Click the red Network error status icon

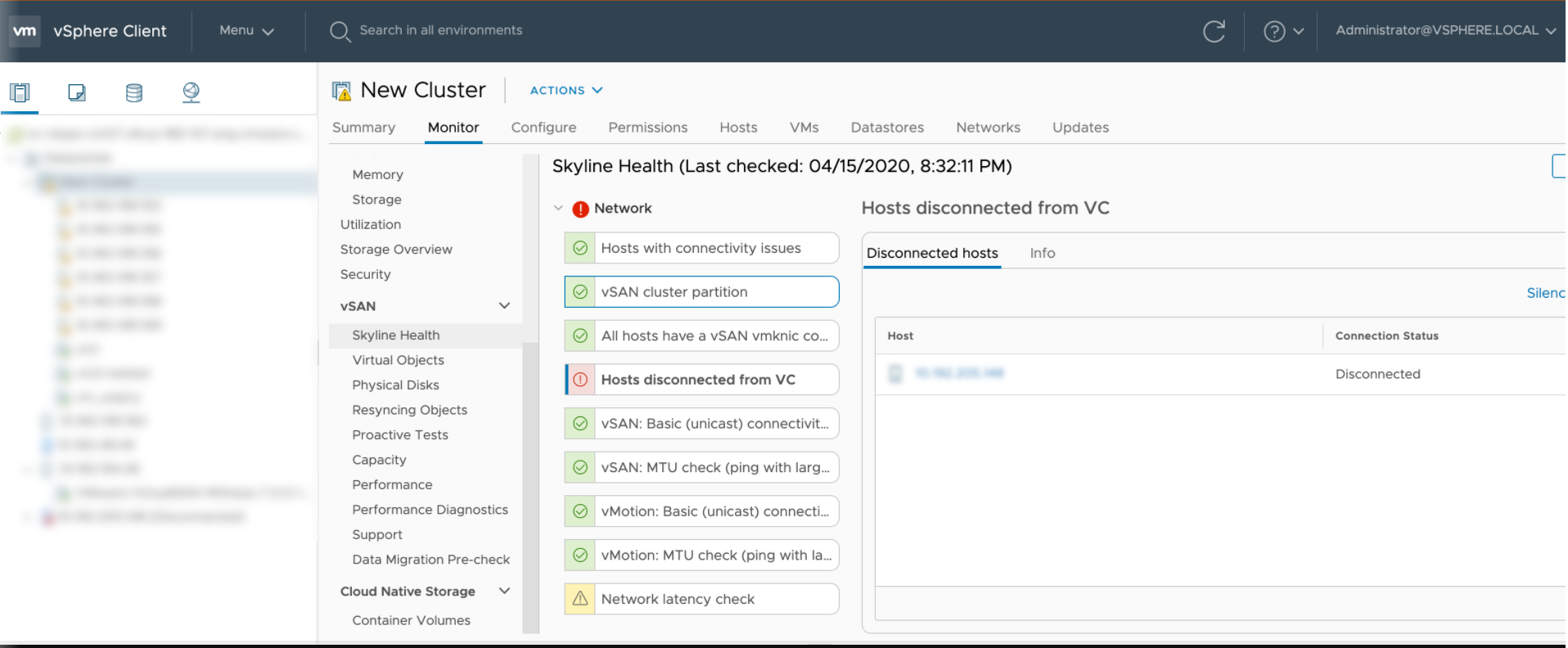point(580,209)
